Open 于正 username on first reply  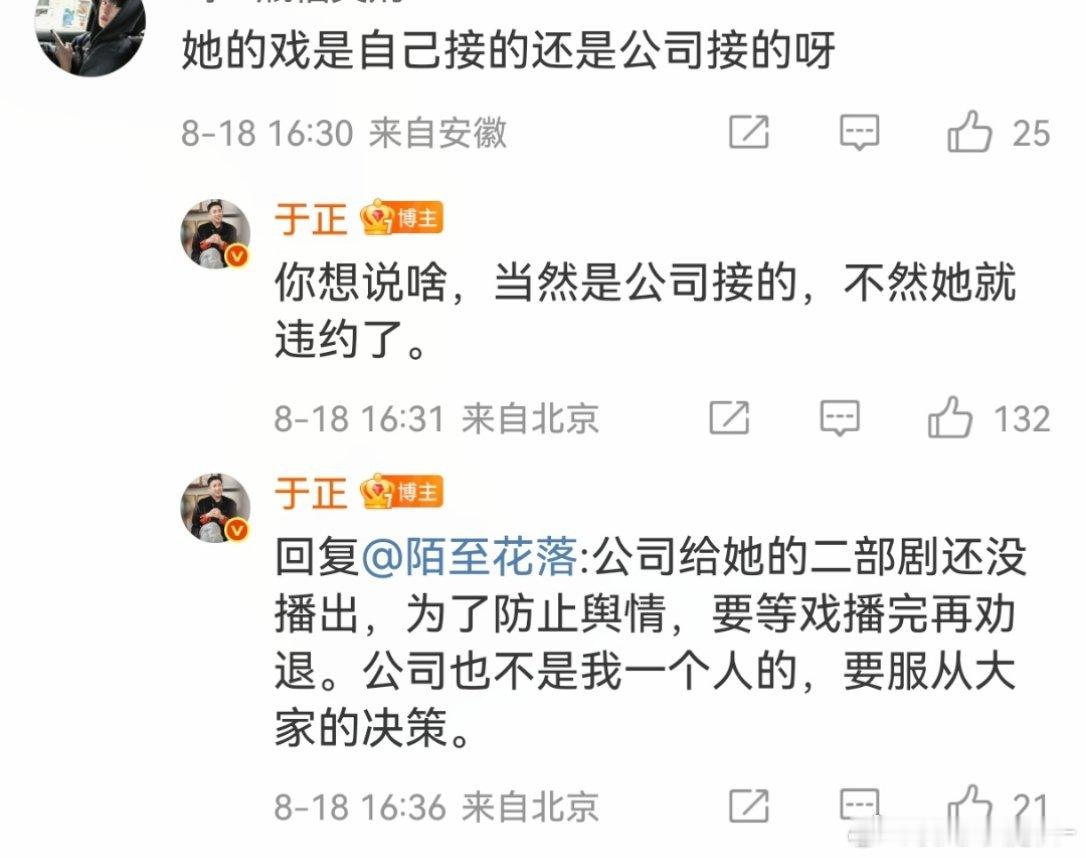[310, 219]
